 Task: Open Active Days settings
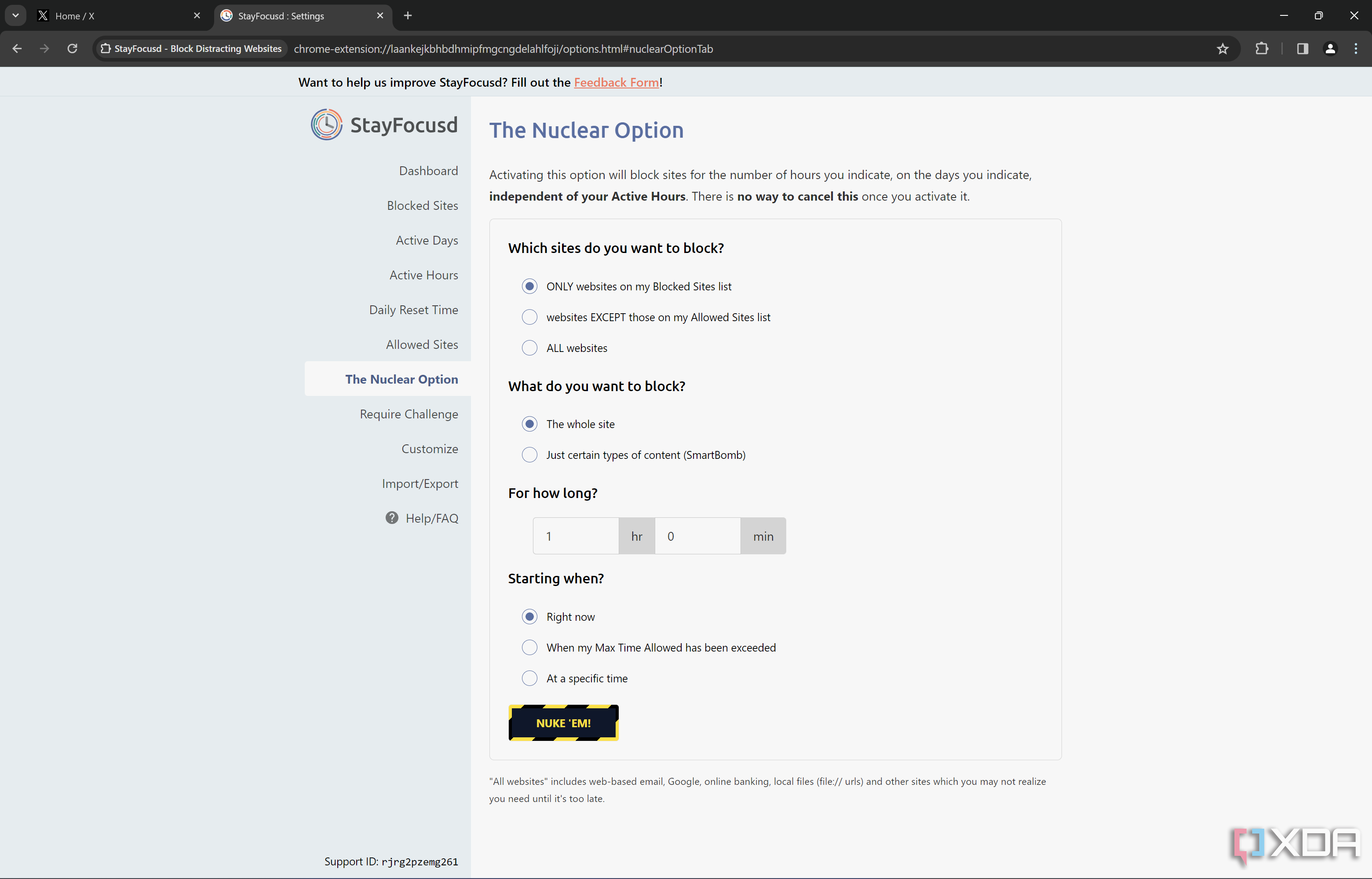pos(427,240)
